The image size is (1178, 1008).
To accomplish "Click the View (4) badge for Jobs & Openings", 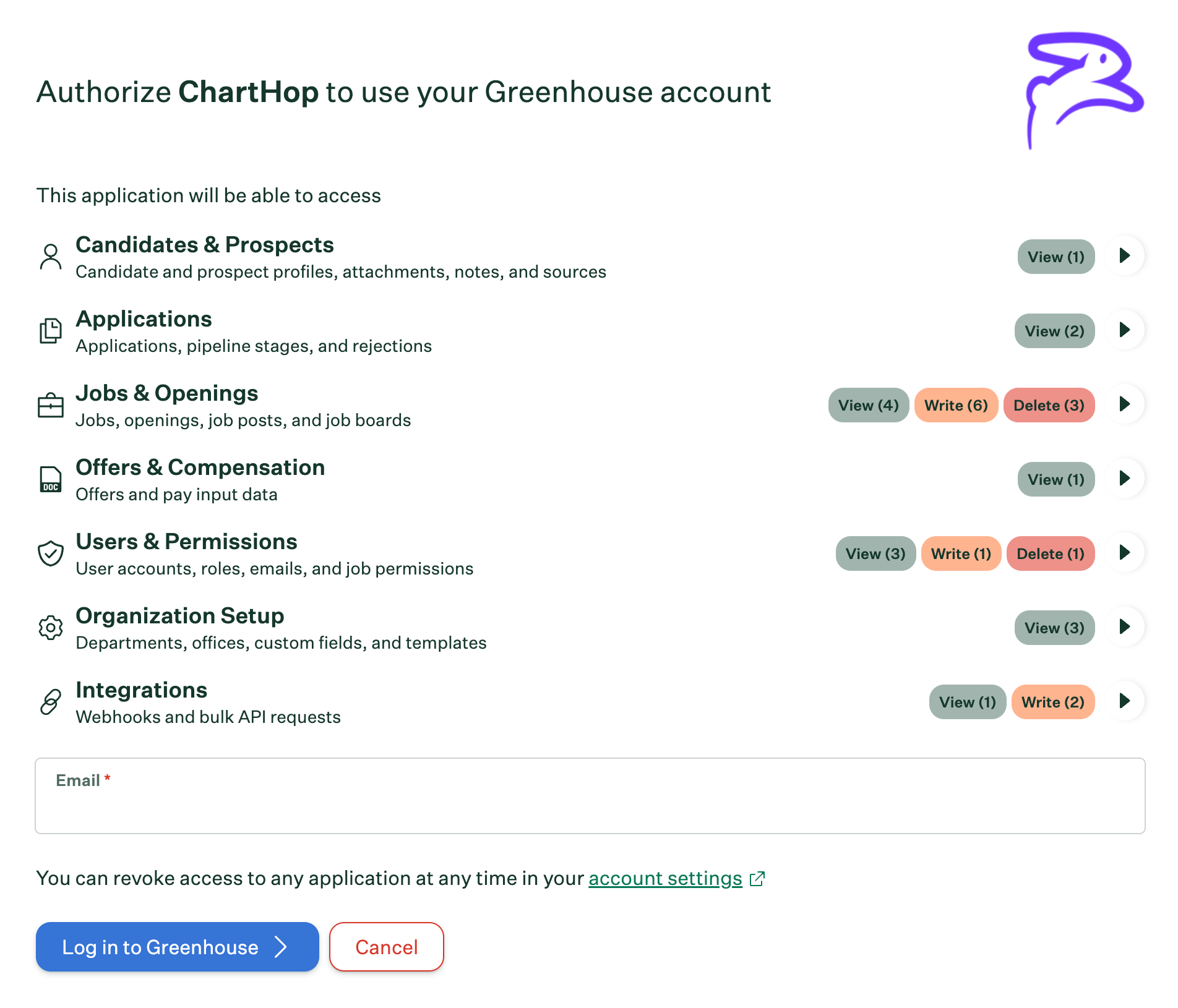I will (869, 405).
